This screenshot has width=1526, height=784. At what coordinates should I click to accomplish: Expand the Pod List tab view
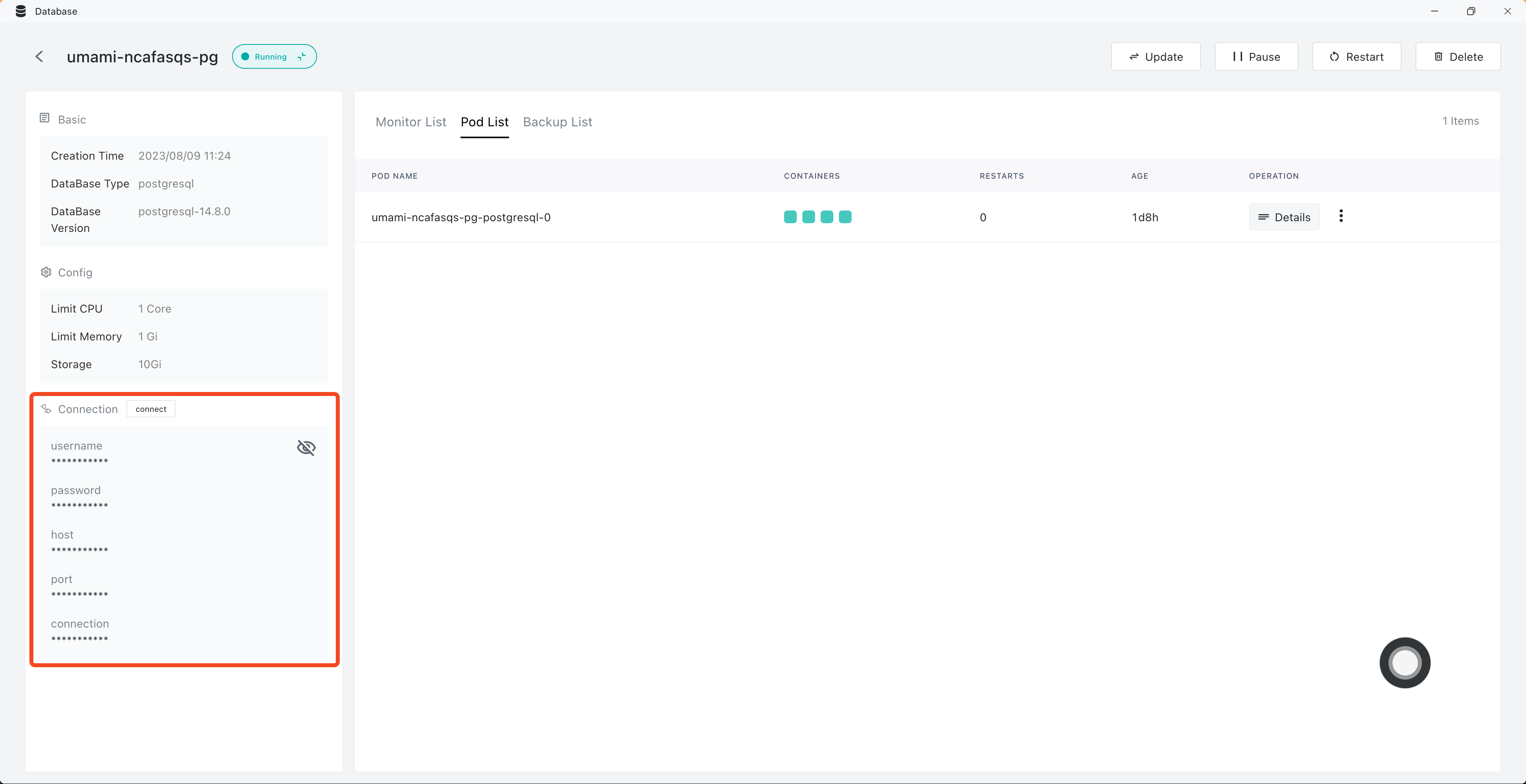pos(484,122)
